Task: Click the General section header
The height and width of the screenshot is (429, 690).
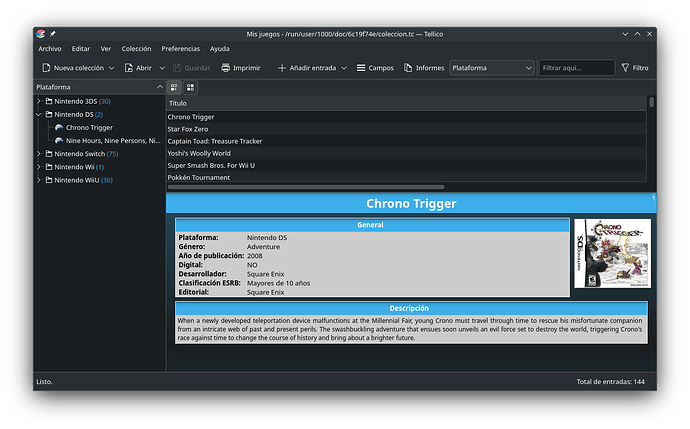Action: coord(372,225)
